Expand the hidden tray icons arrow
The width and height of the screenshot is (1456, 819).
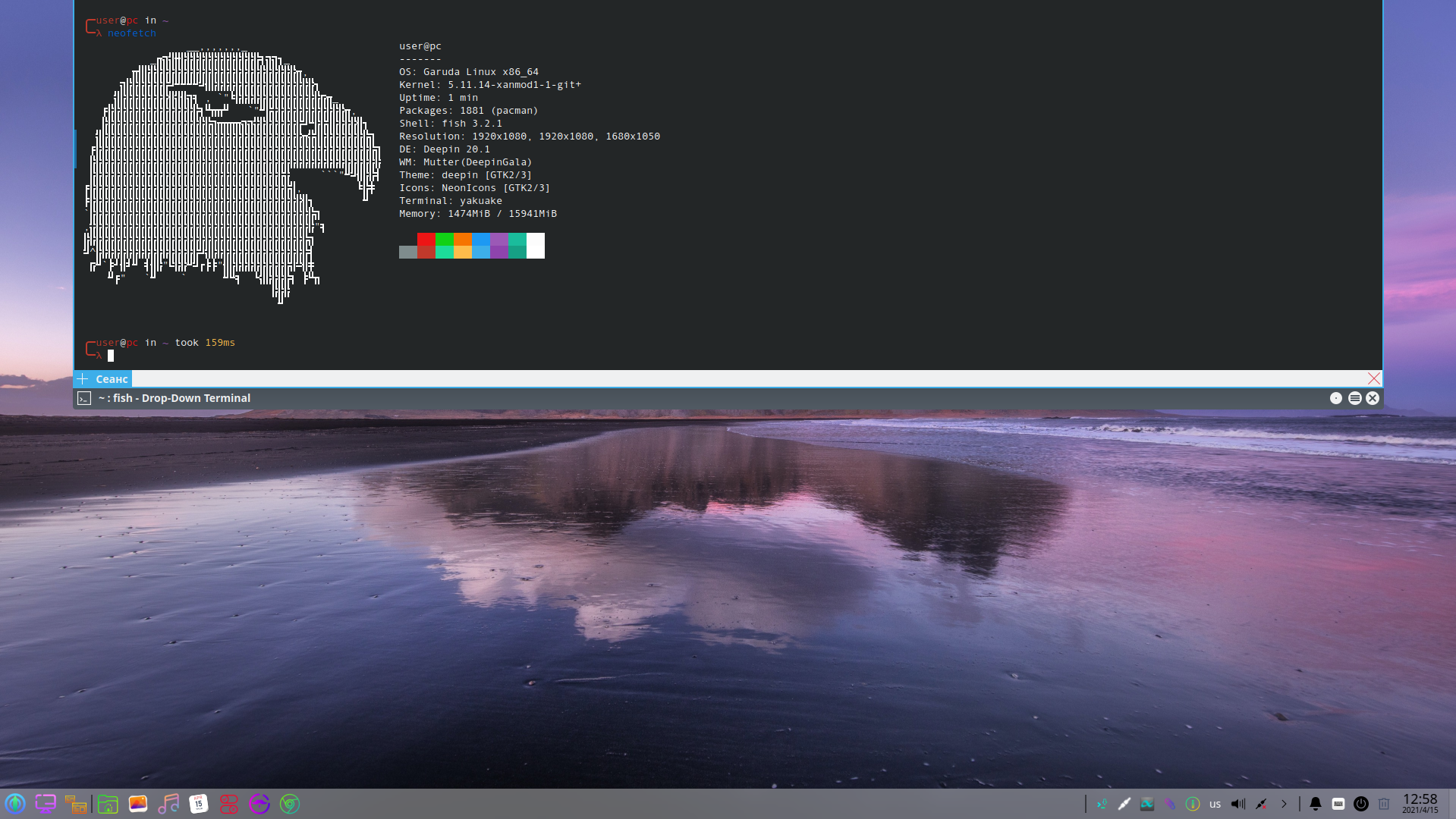pyautogui.click(x=1284, y=804)
